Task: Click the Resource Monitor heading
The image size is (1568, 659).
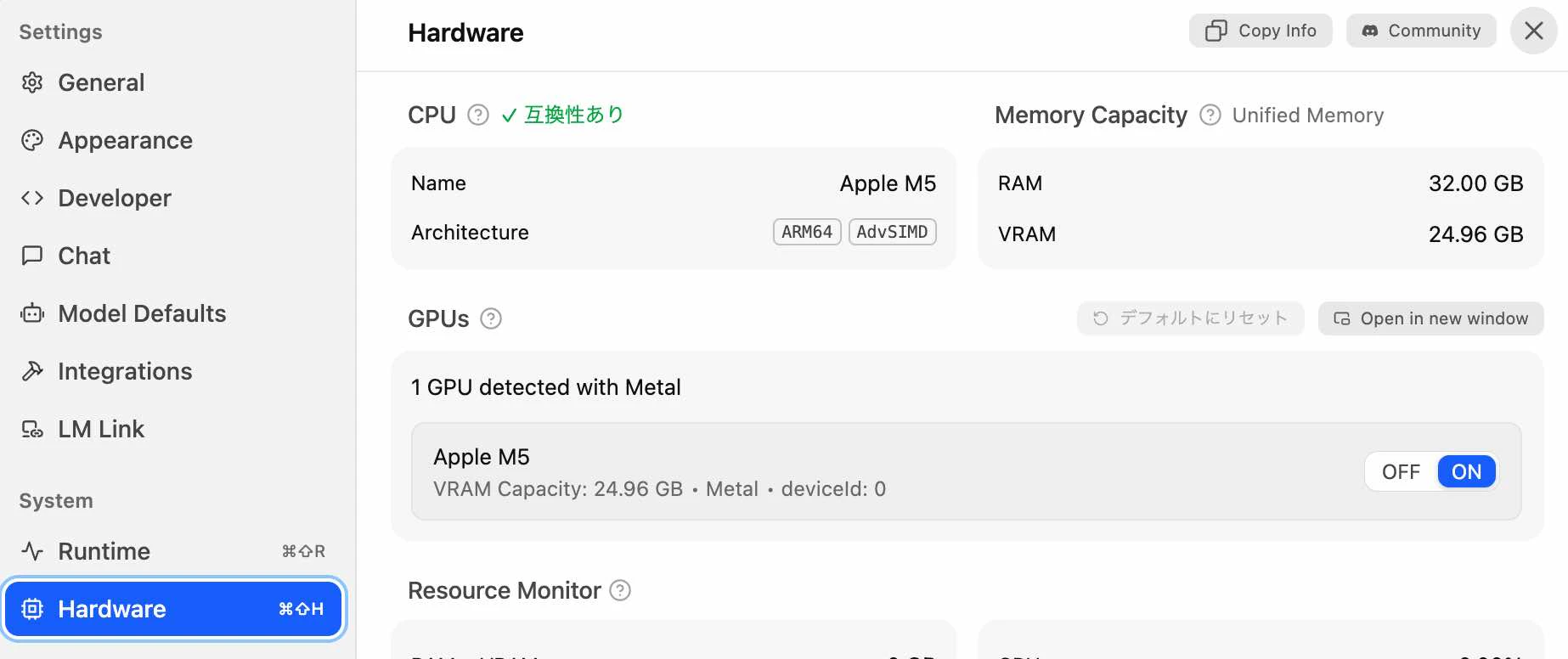Action: (505, 590)
